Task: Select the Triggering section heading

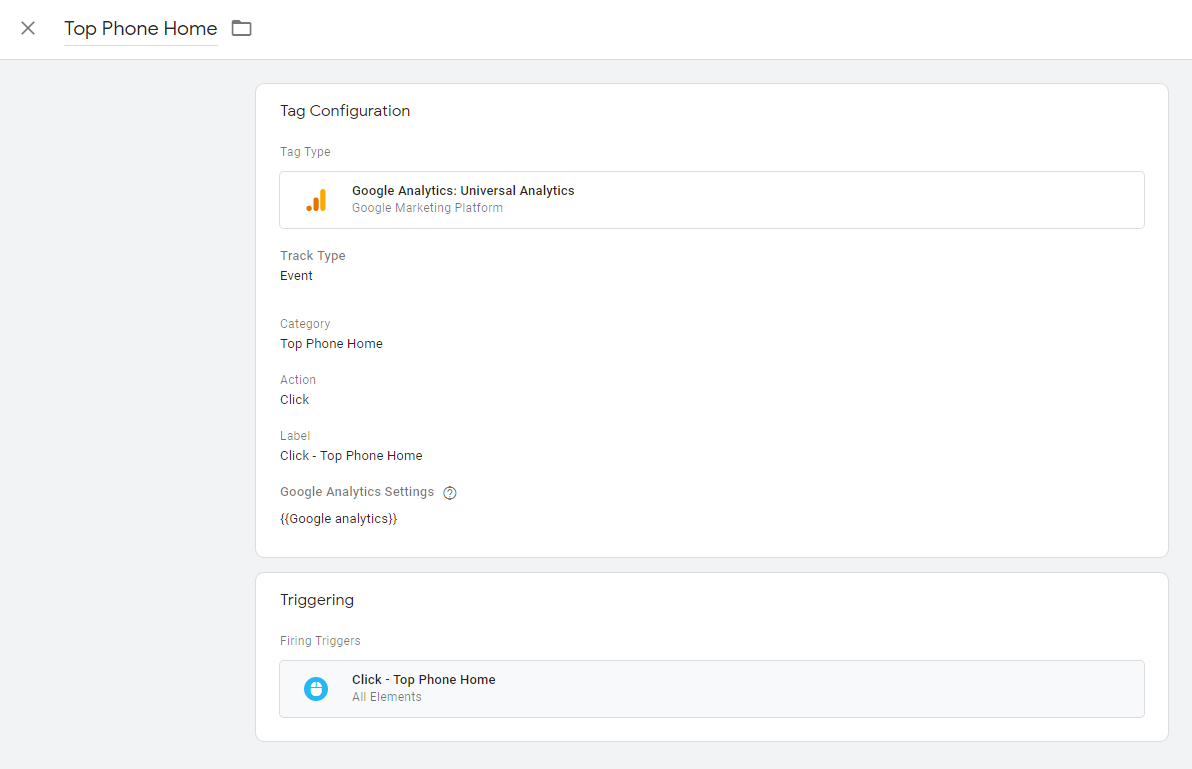Action: coord(317,600)
